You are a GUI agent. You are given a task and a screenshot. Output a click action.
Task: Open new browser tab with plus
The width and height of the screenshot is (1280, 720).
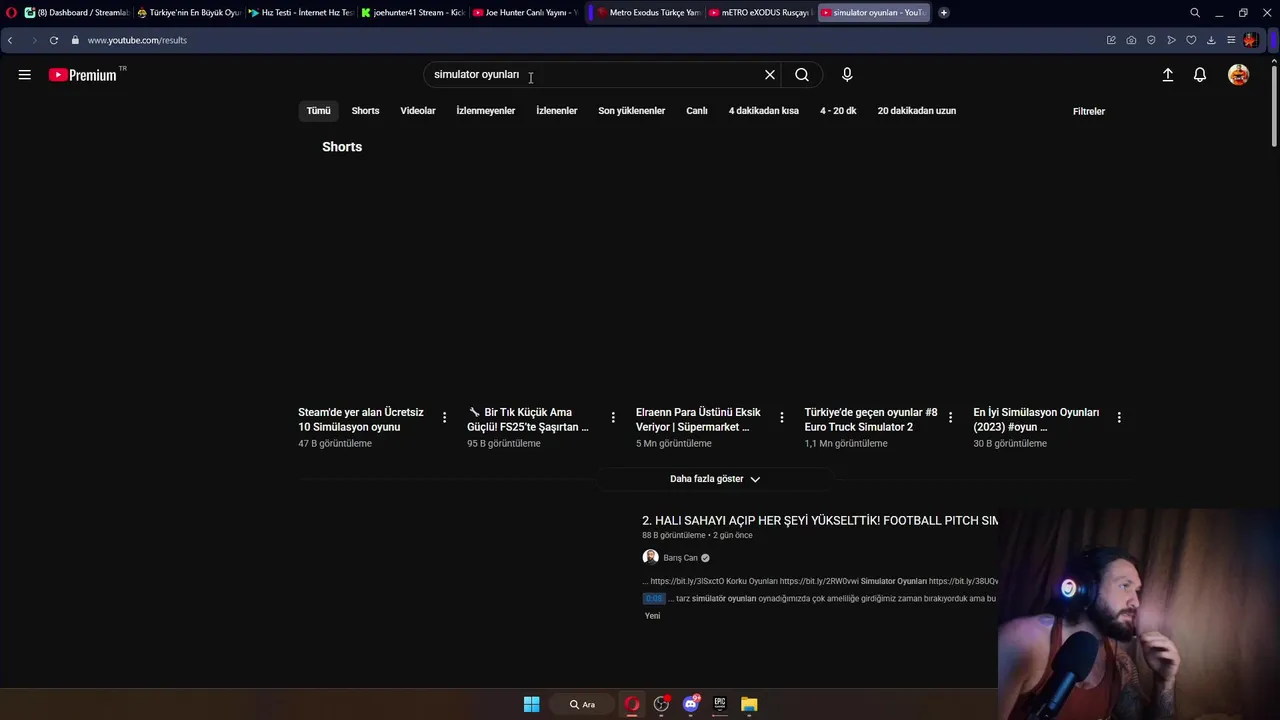943,13
